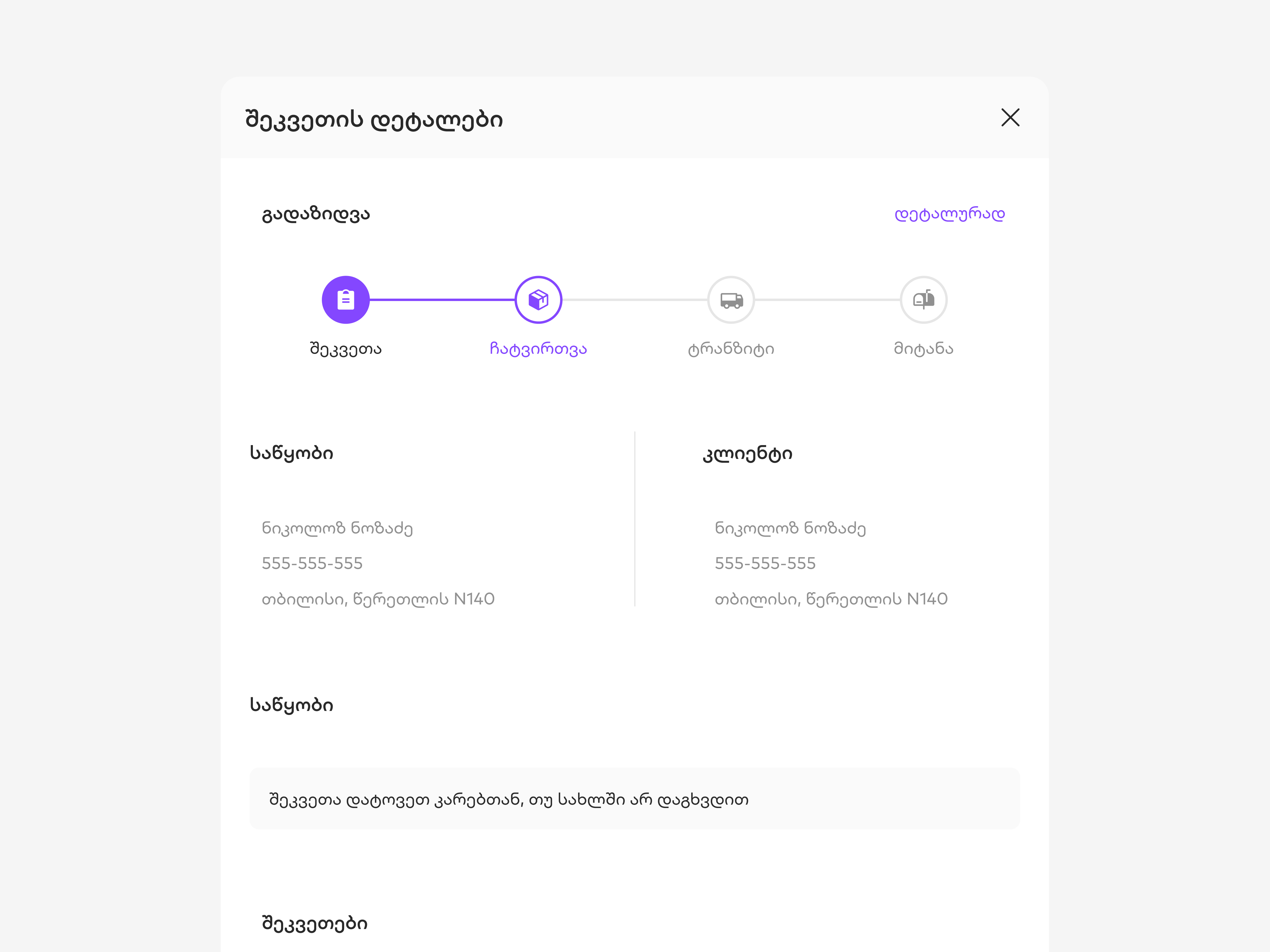Screen dimensions: 1270x952
Task: Open the completed order stage via clipboard icon
Action: [x=345, y=299]
